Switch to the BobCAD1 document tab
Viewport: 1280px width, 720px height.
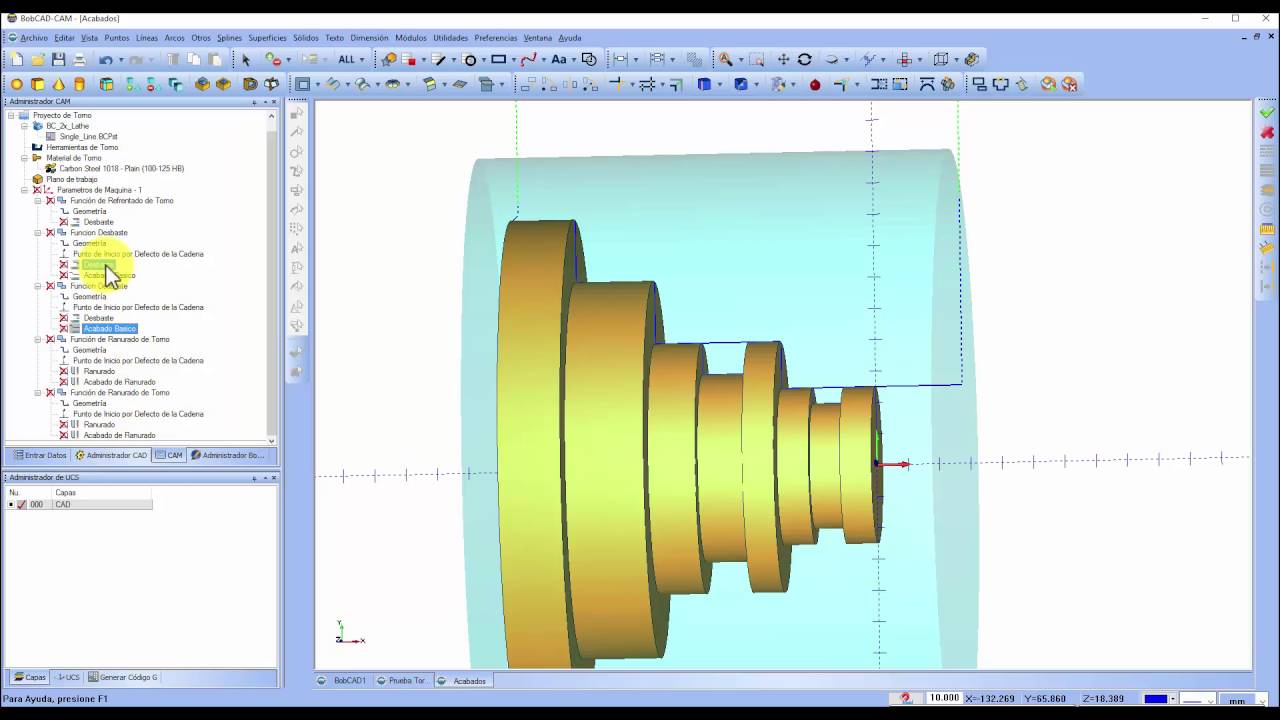click(342, 681)
